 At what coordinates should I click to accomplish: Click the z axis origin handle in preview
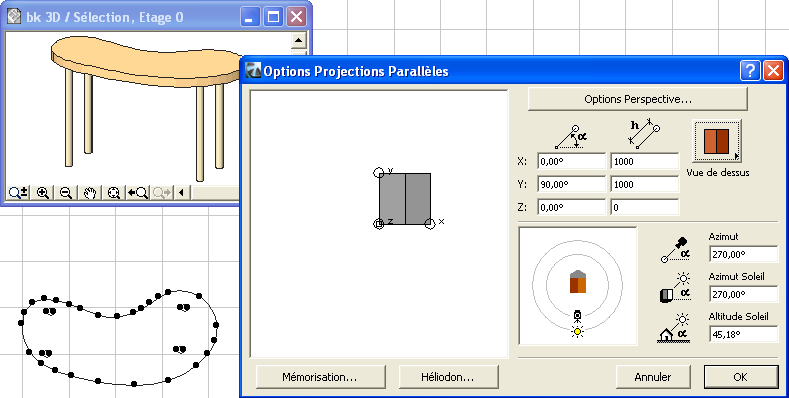[378, 224]
